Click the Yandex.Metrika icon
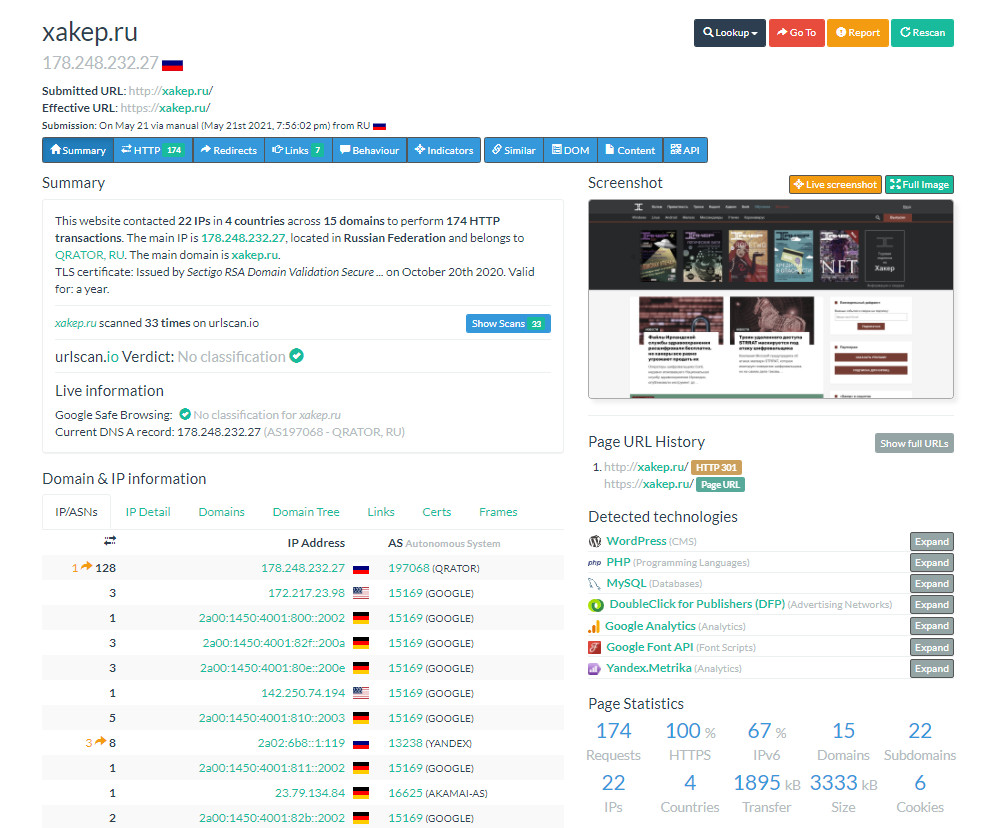1000x828 pixels. pos(594,669)
